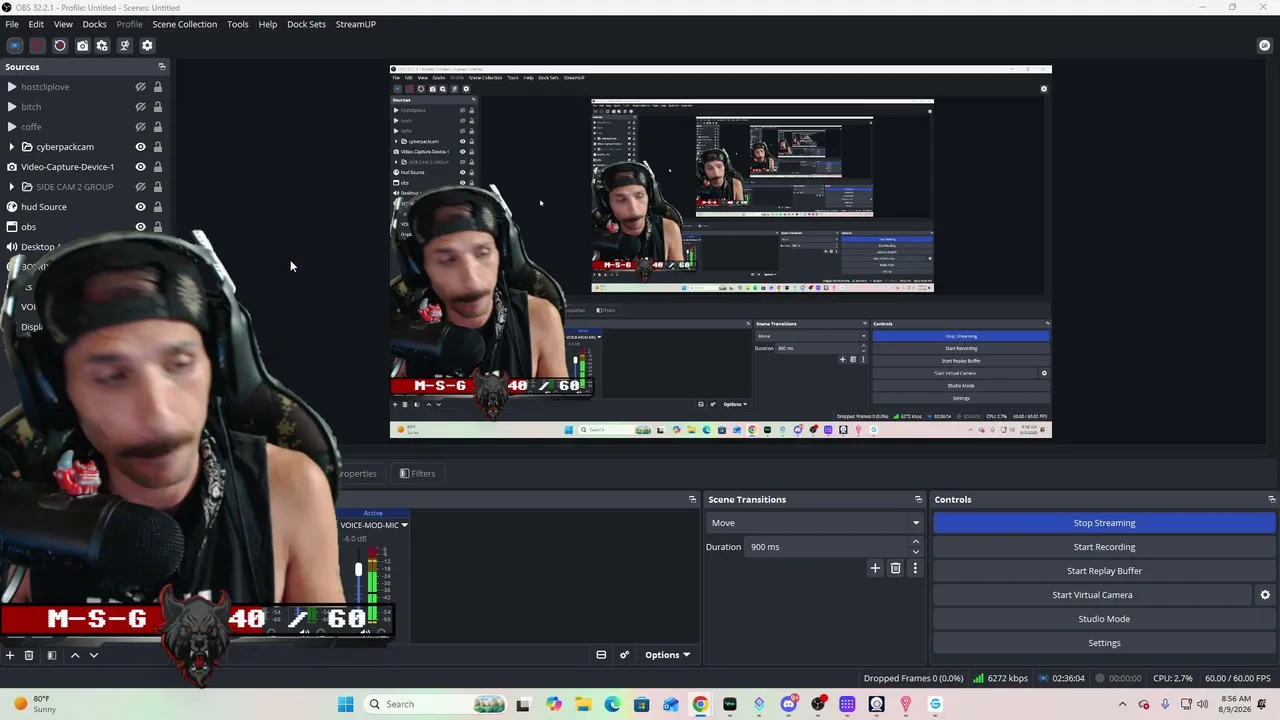Viewport: 1280px width, 720px height.
Task: Click Start Replay Buffer
Action: tap(1104, 571)
